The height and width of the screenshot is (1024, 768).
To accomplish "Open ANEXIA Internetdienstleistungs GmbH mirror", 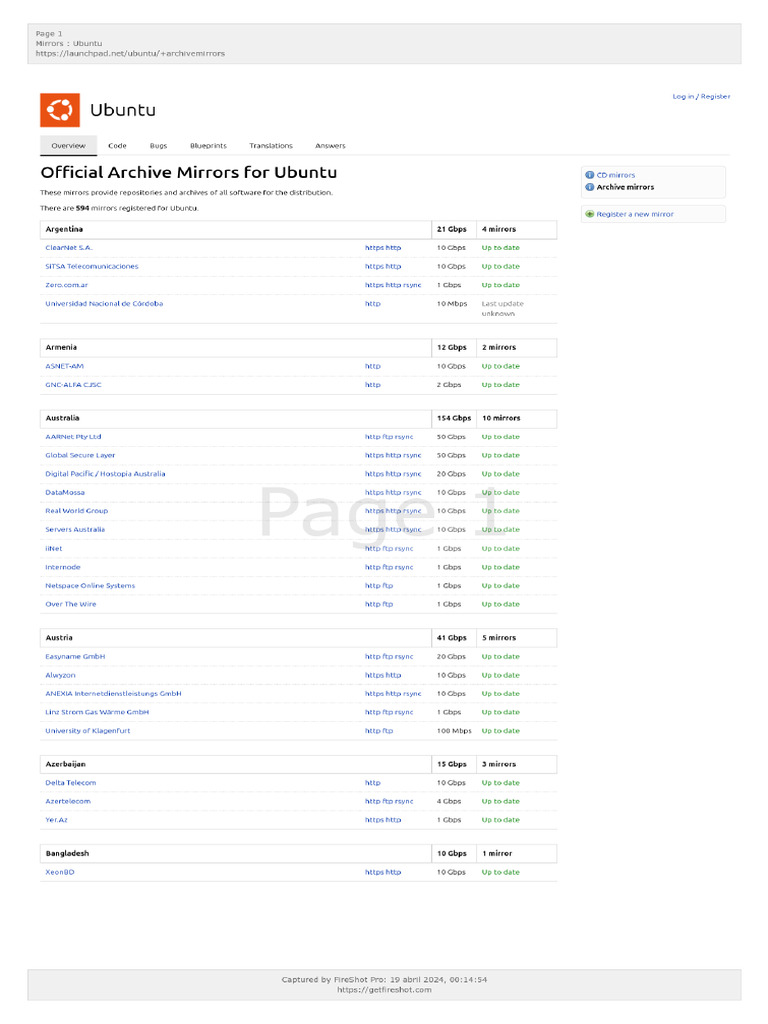I will (x=114, y=694).
